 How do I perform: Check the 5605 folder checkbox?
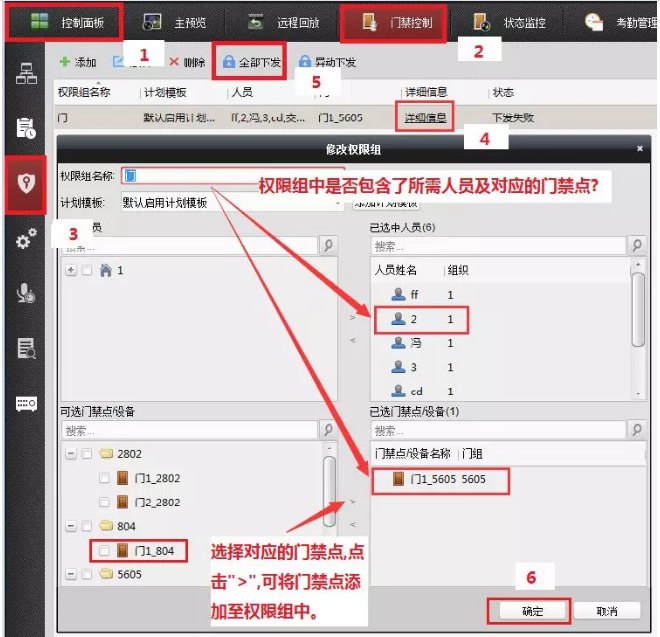[x=86, y=574]
